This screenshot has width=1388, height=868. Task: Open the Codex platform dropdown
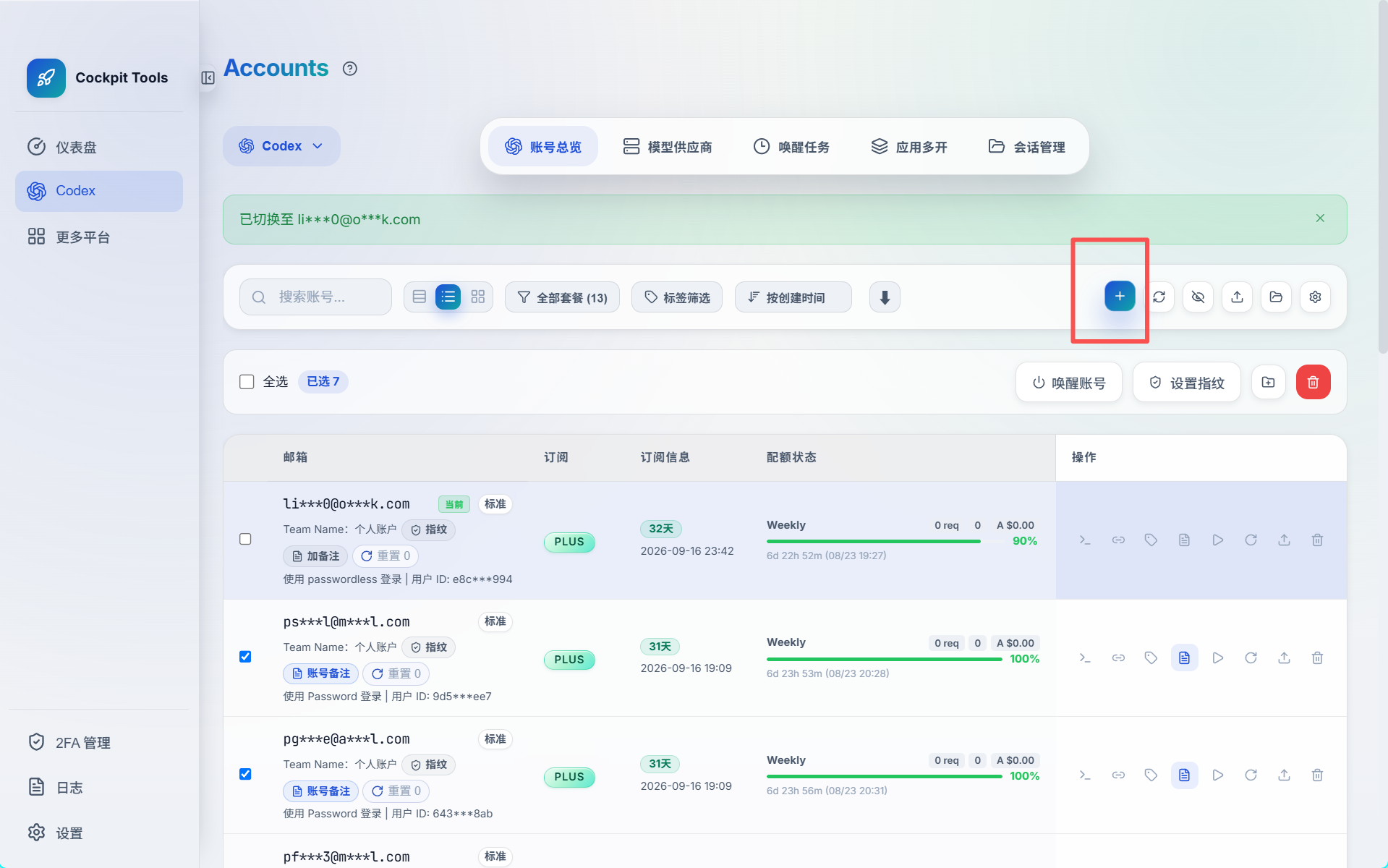coord(281,146)
